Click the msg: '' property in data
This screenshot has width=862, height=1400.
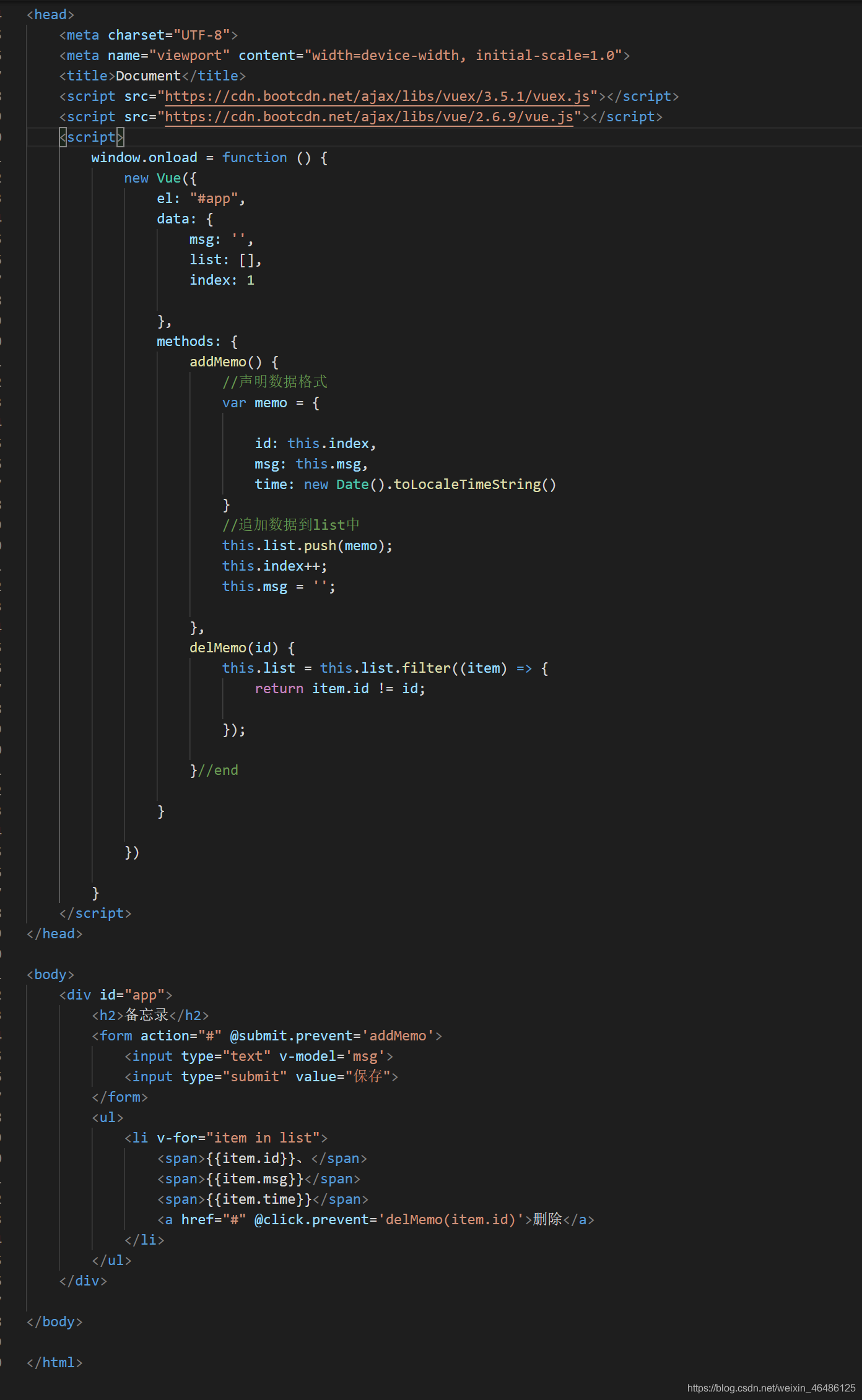click(x=222, y=240)
